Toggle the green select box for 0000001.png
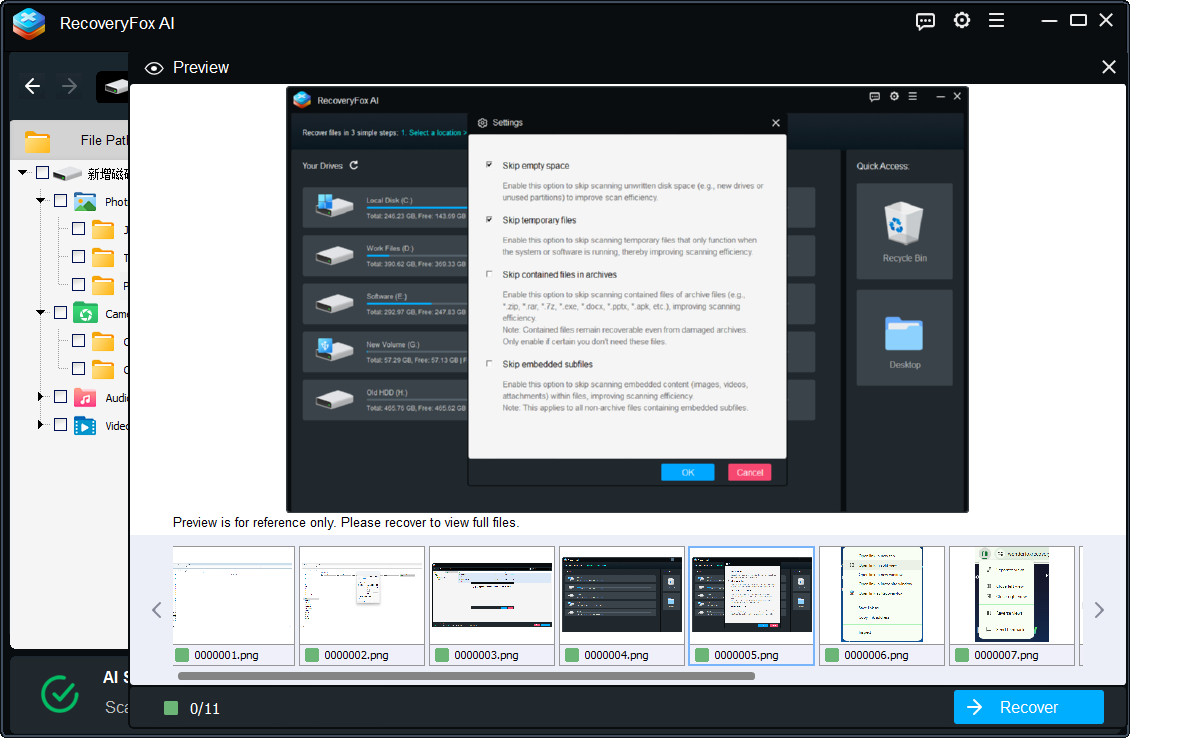 182,655
